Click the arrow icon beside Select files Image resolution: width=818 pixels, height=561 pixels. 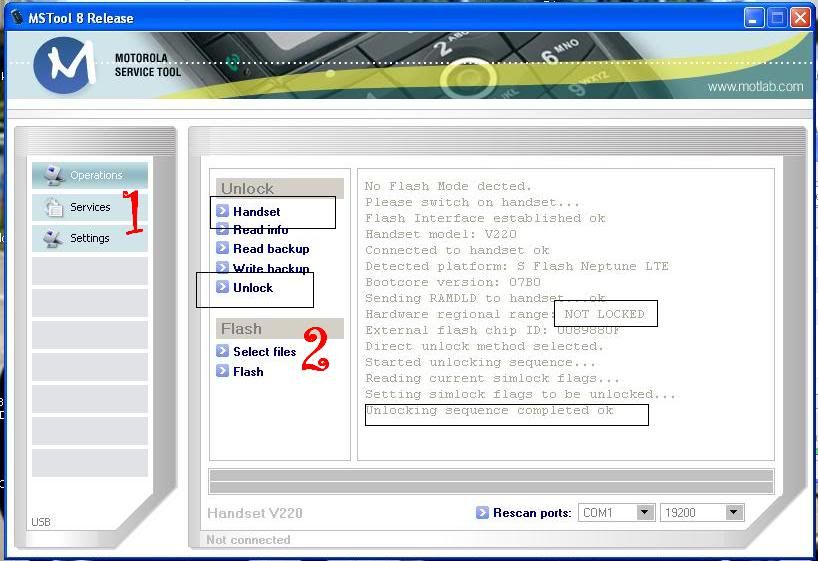223,351
